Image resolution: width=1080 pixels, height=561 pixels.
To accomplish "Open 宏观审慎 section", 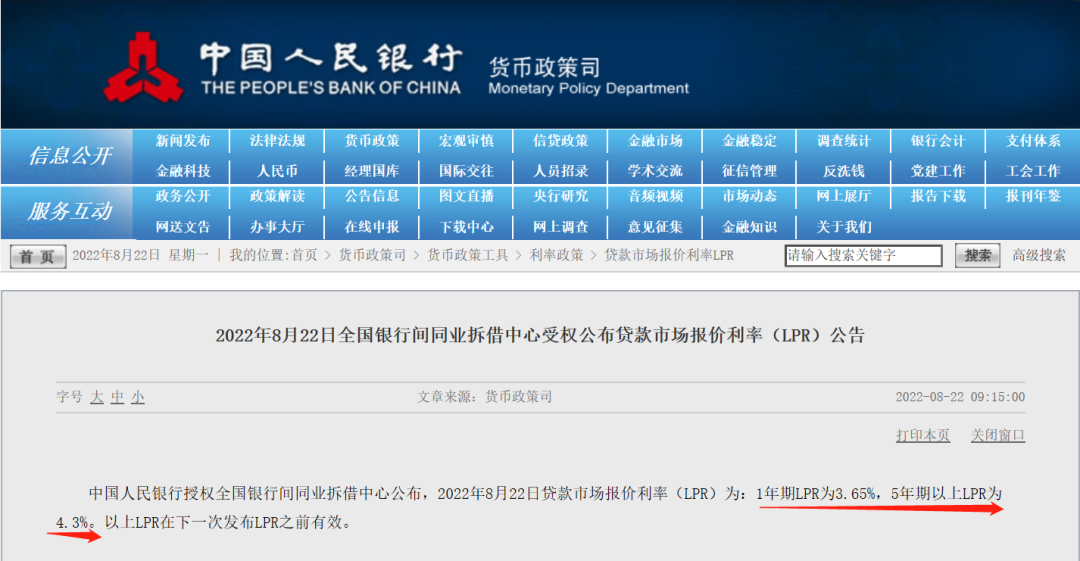I will 466,141.
